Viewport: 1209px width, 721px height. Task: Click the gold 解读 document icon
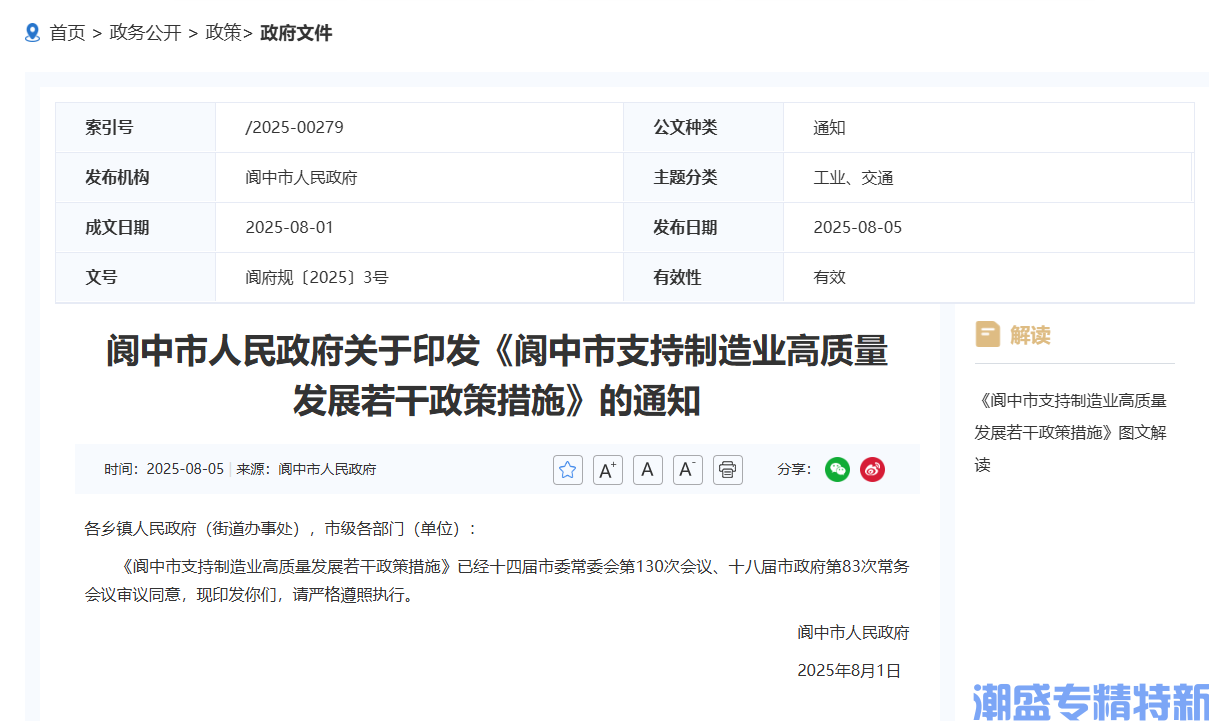pos(986,334)
